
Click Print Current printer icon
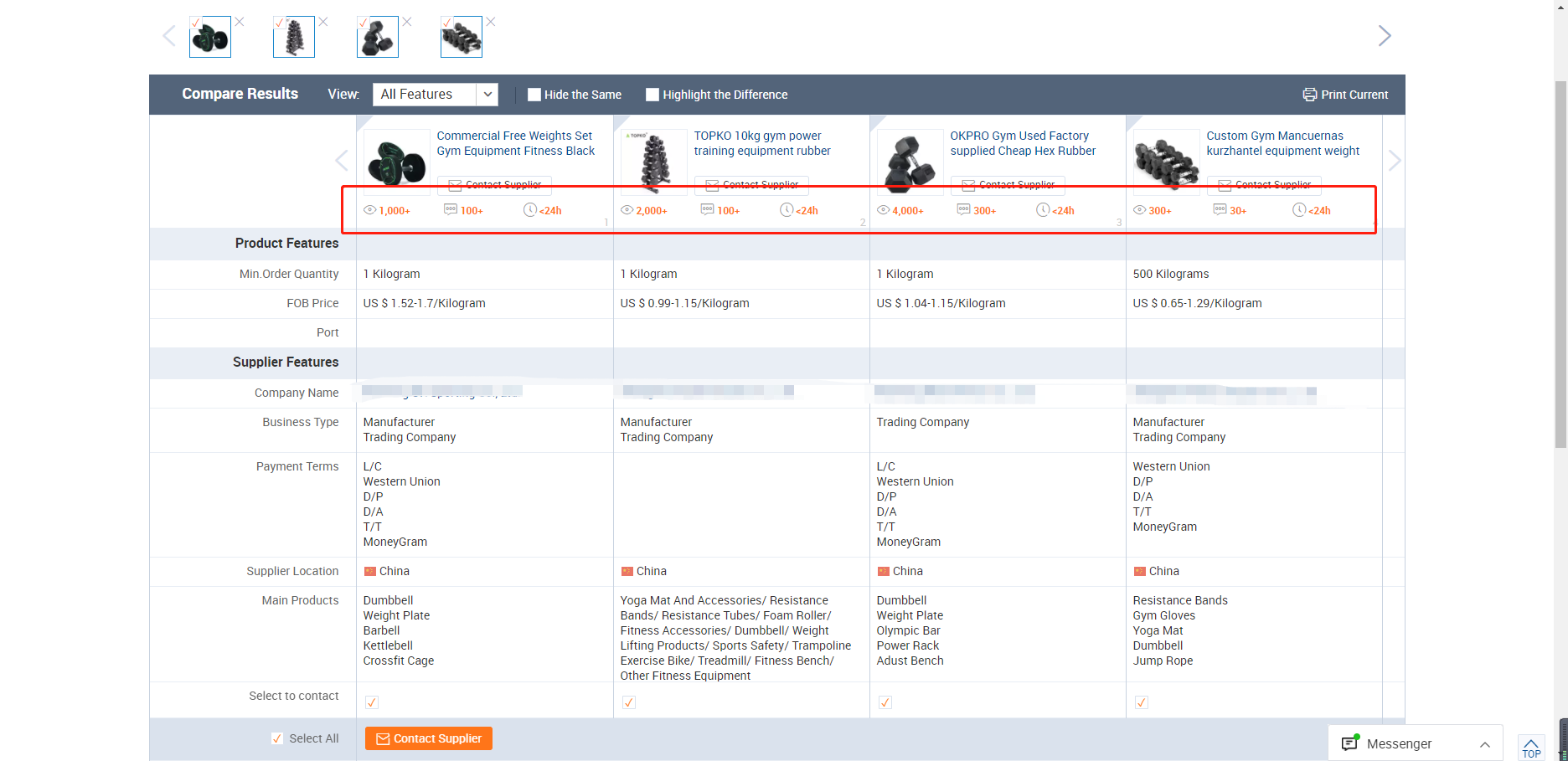pyautogui.click(x=1310, y=95)
